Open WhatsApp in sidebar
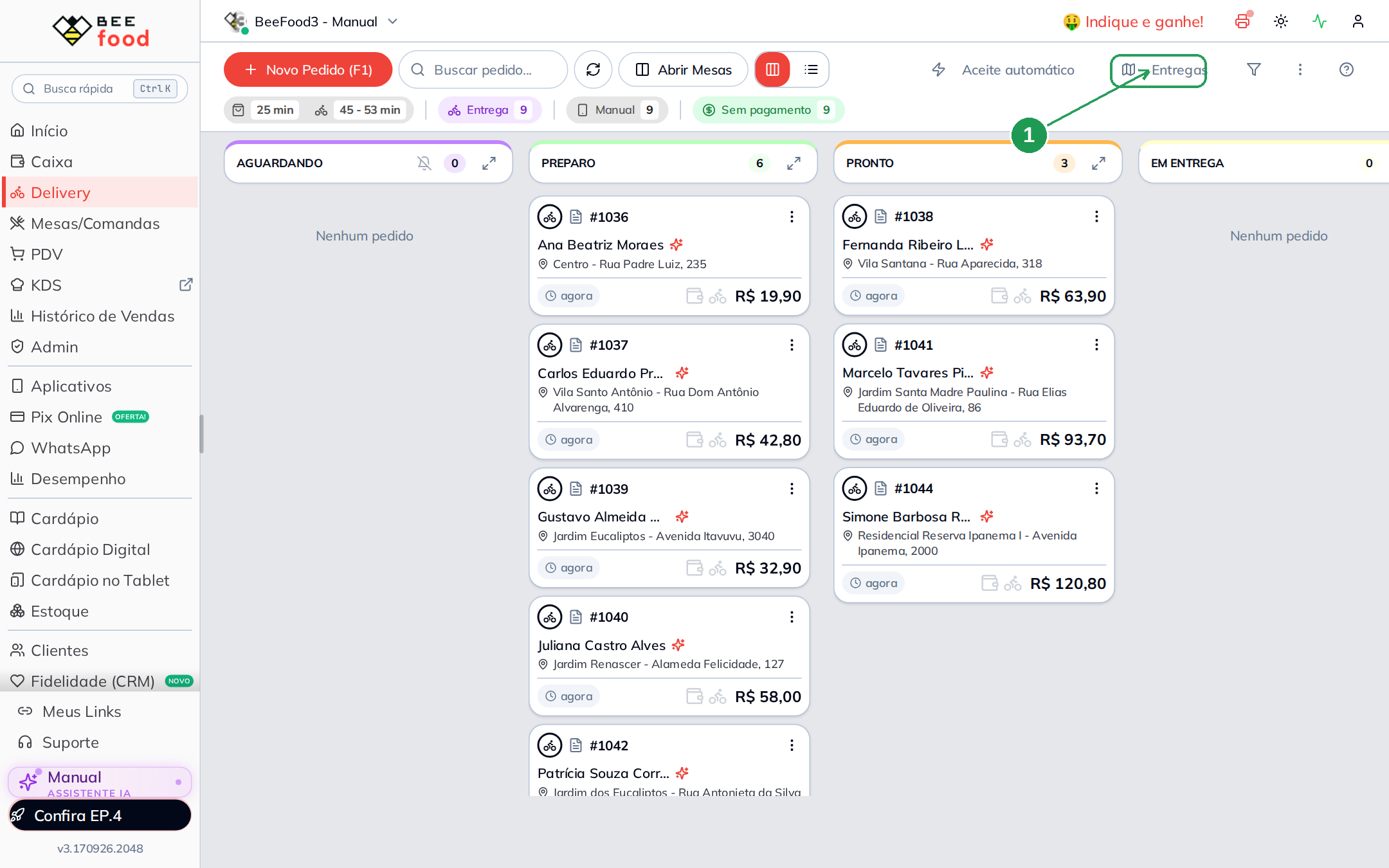Viewport: 1389px width, 868px height. pyautogui.click(x=100, y=448)
